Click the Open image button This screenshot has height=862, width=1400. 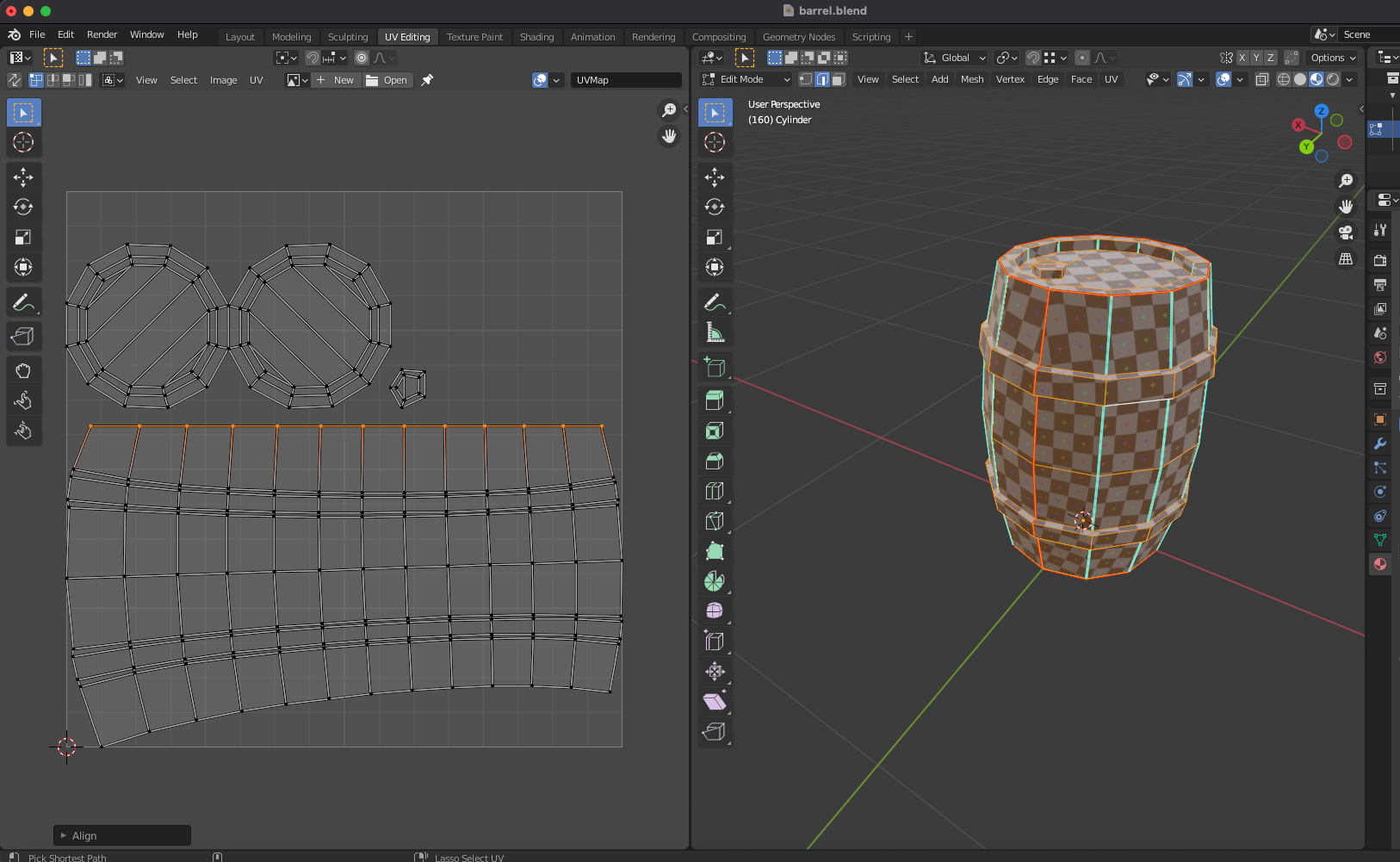click(x=387, y=80)
